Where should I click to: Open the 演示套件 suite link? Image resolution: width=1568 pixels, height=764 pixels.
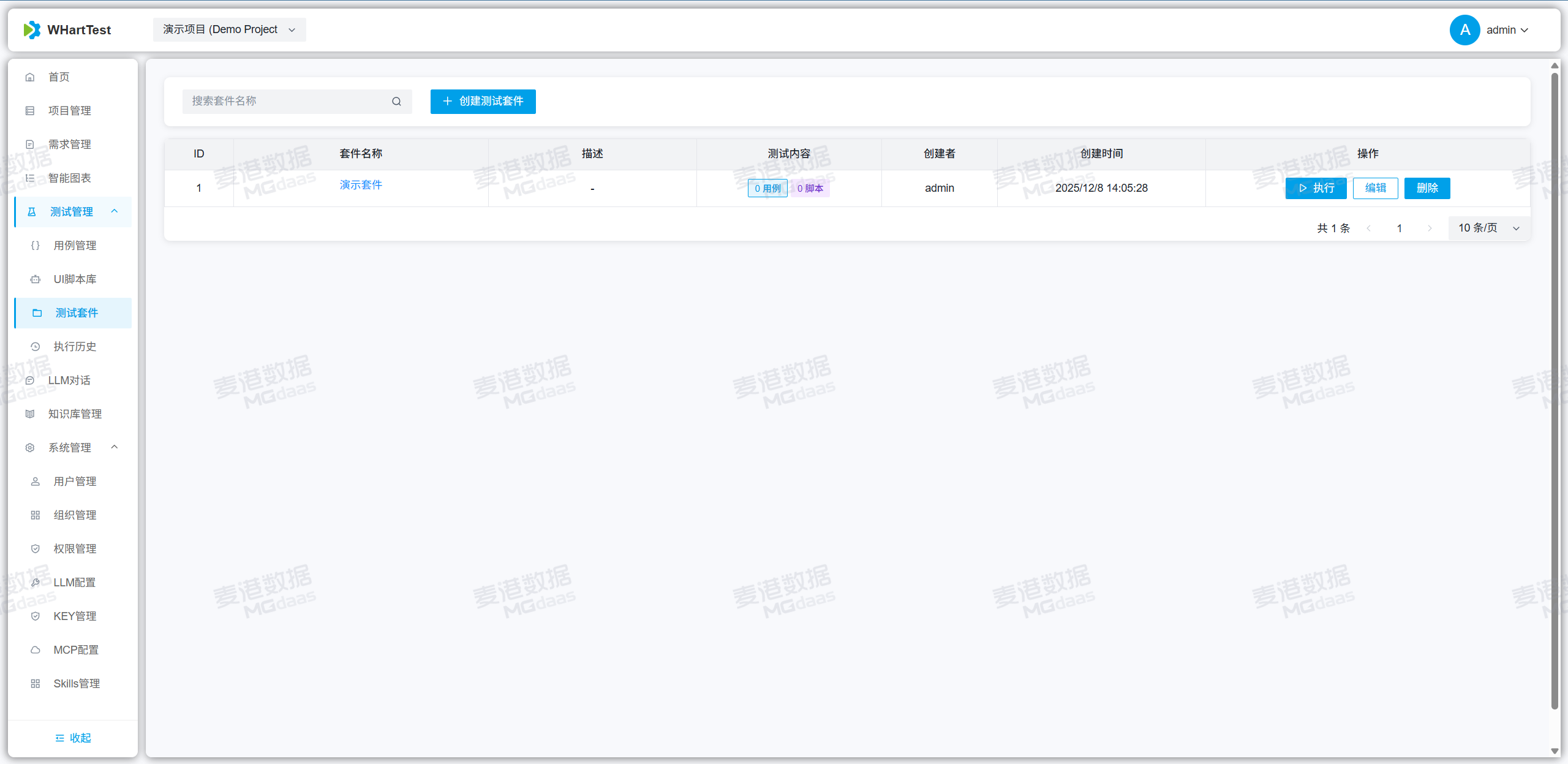[361, 185]
